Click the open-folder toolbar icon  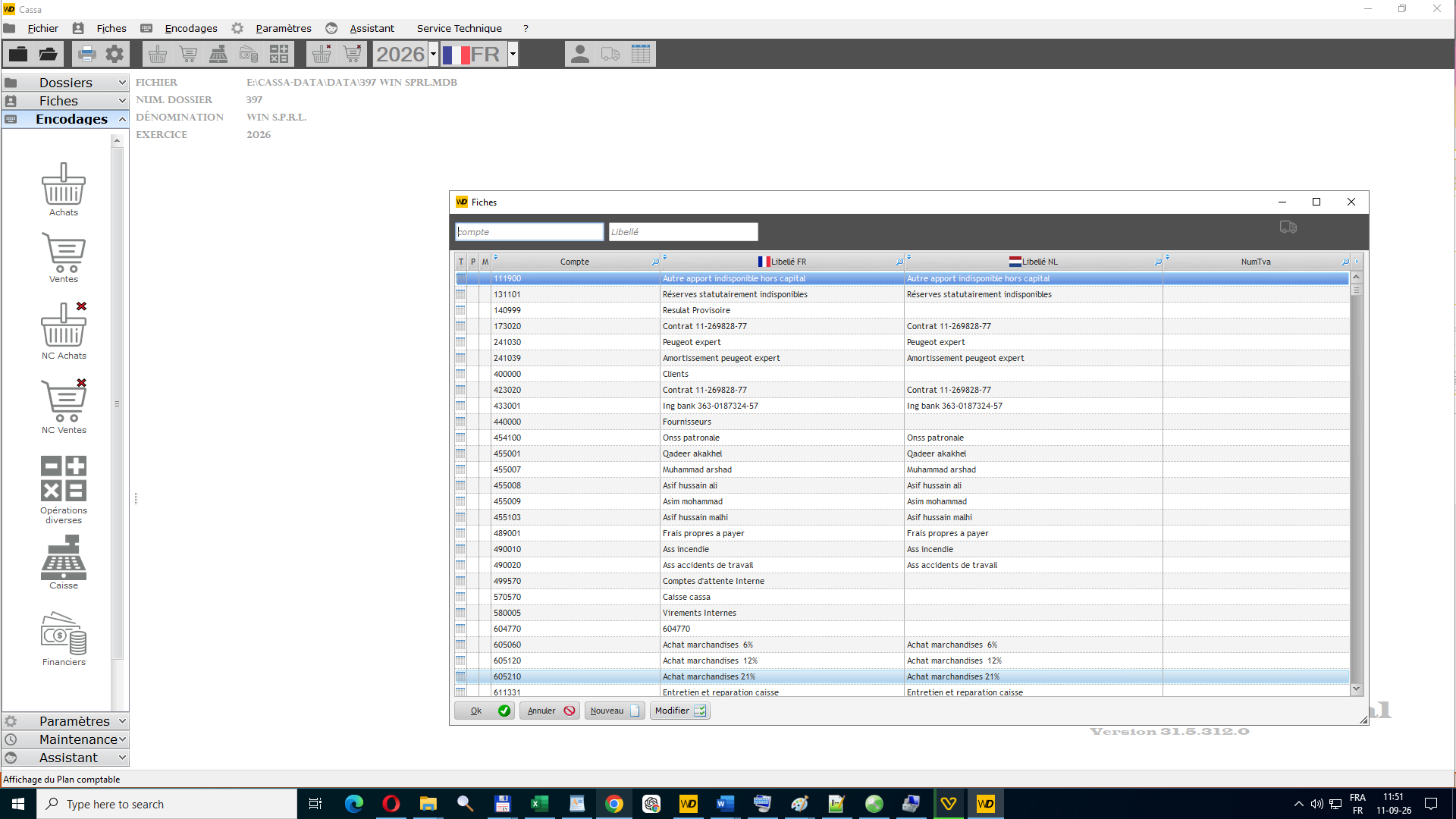[49, 54]
